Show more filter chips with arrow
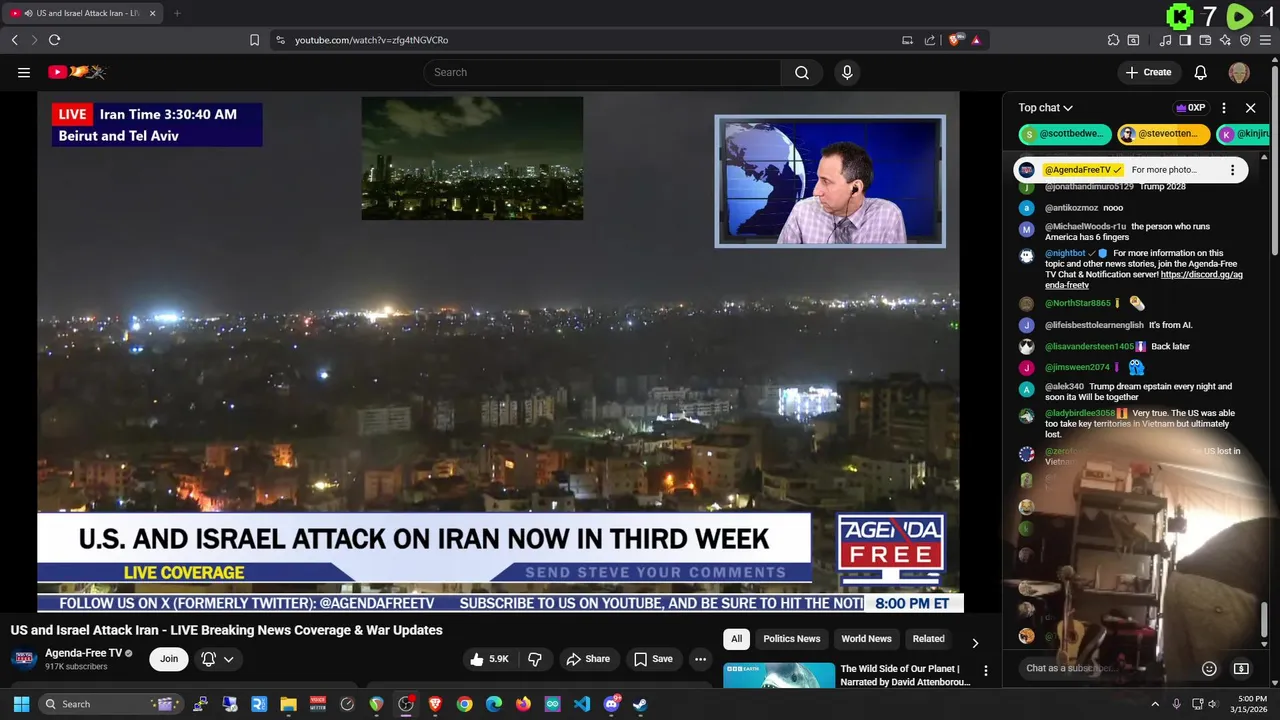 [975, 642]
